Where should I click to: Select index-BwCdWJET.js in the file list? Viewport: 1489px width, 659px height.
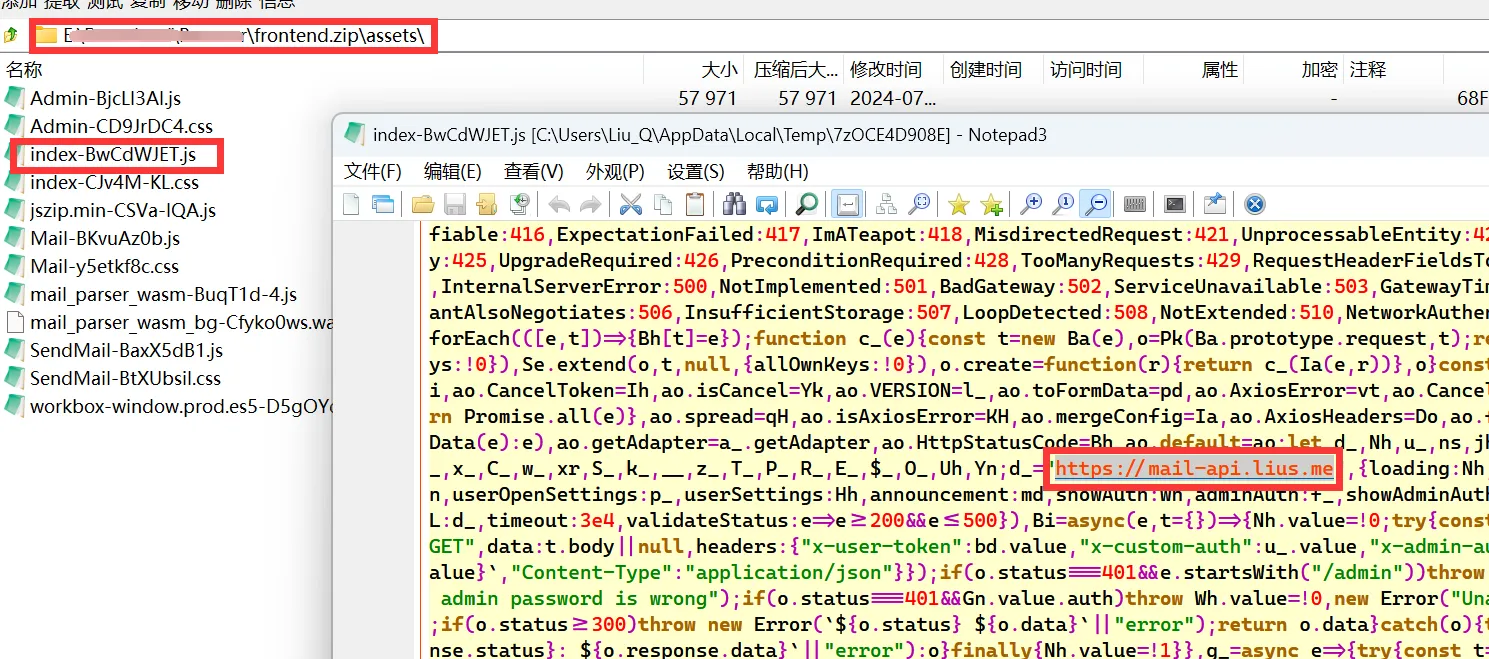(112, 155)
